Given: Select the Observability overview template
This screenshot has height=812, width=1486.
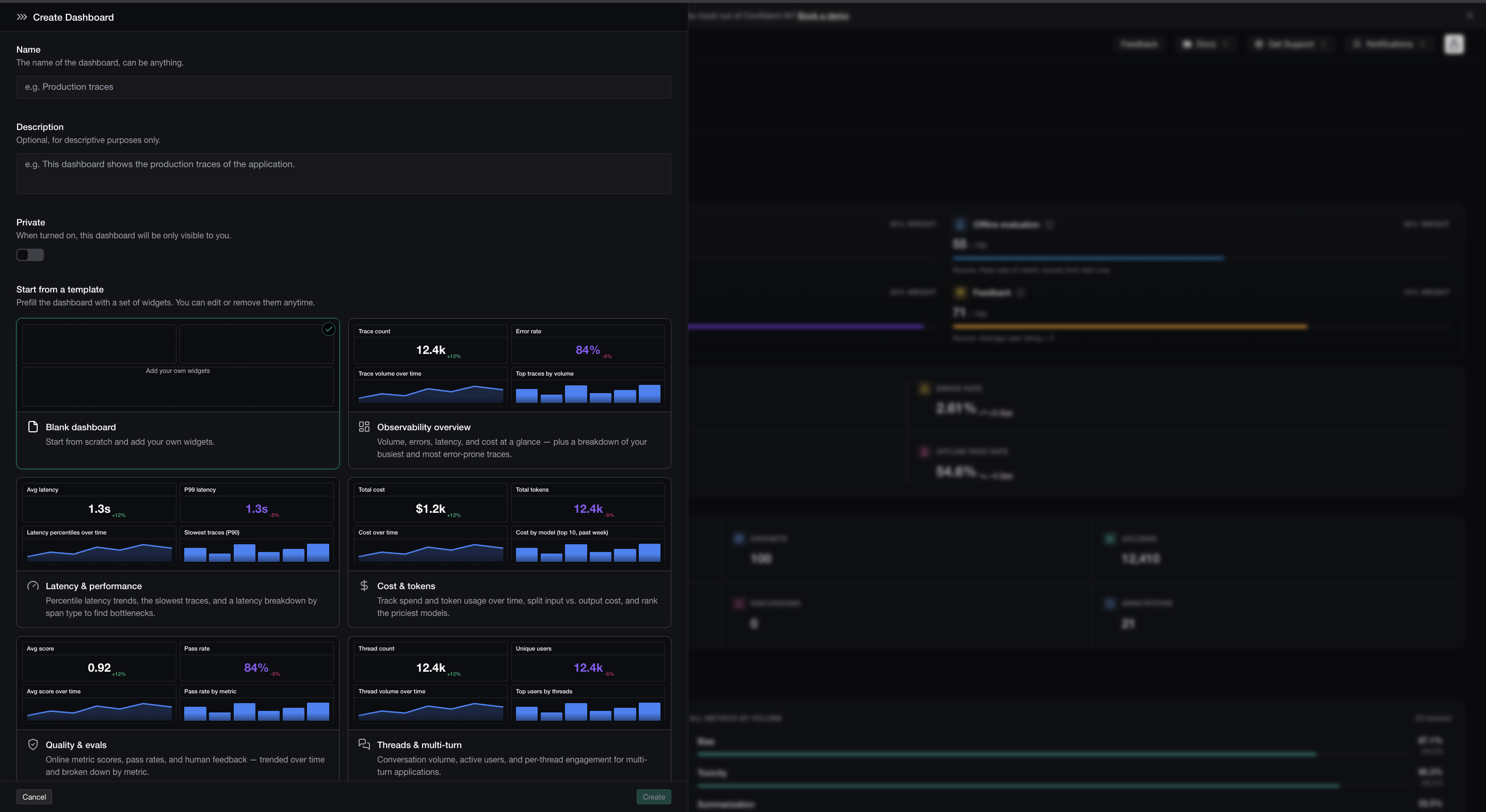Looking at the screenshot, I should point(509,393).
